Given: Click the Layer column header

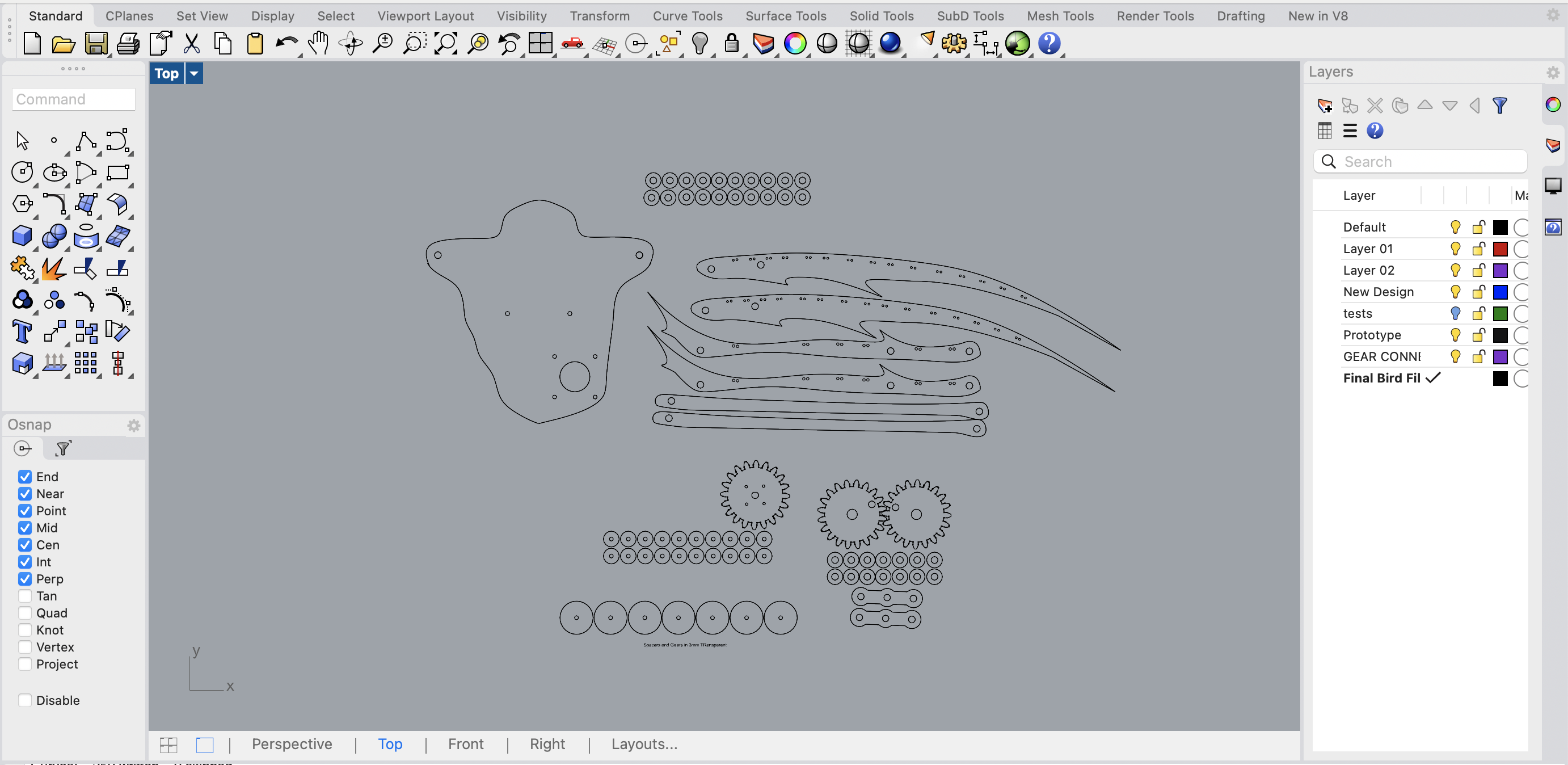Looking at the screenshot, I should click(1359, 196).
